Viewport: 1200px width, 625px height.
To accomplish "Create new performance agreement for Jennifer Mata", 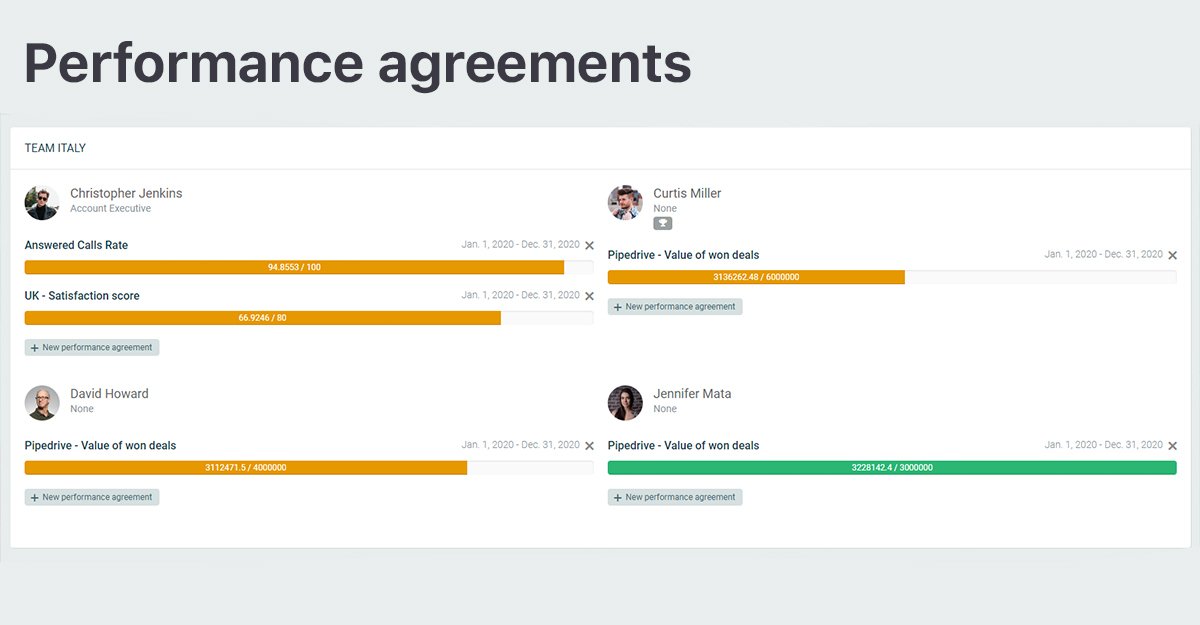I will pyautogui.click(x=675, y=497).
